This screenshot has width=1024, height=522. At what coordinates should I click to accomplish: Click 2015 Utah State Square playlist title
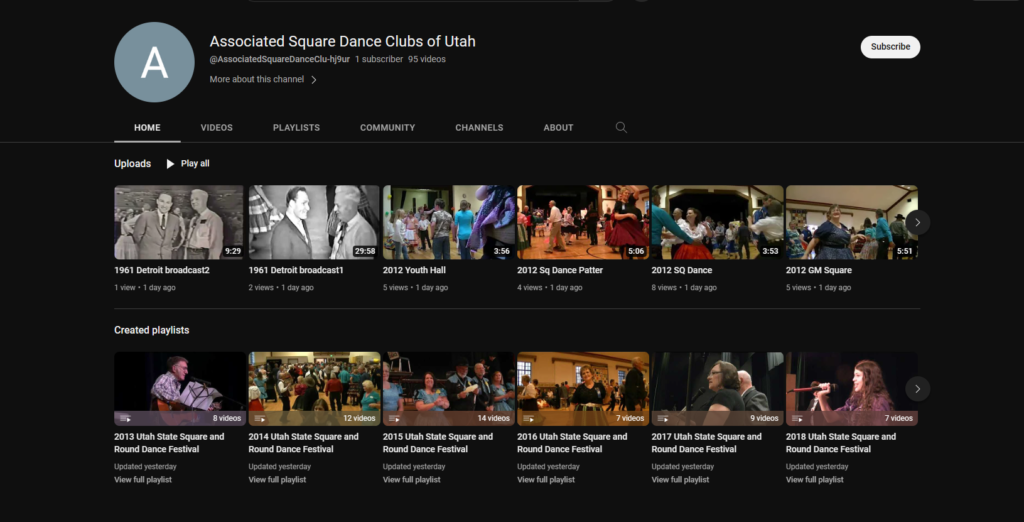click(x=438, y=443)
